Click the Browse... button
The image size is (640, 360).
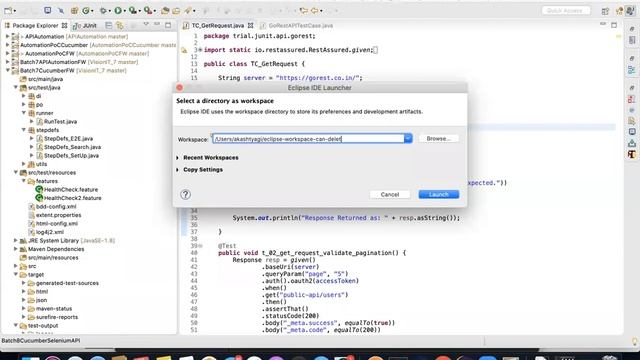pyautogui.click(x=438, y=139)
